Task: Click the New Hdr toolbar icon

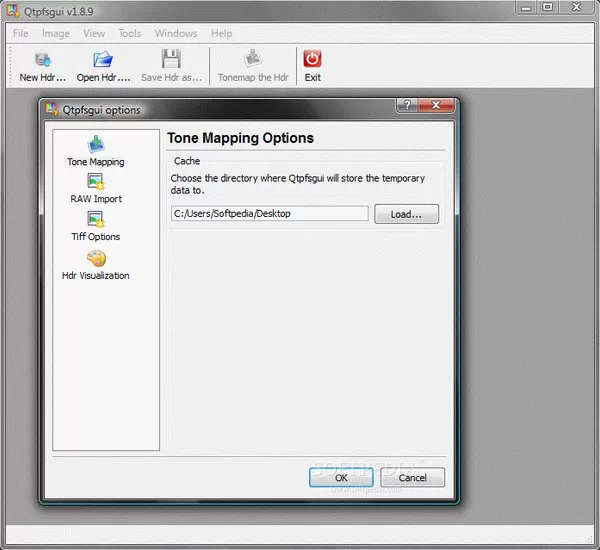Action: click(x=42, y=60)
